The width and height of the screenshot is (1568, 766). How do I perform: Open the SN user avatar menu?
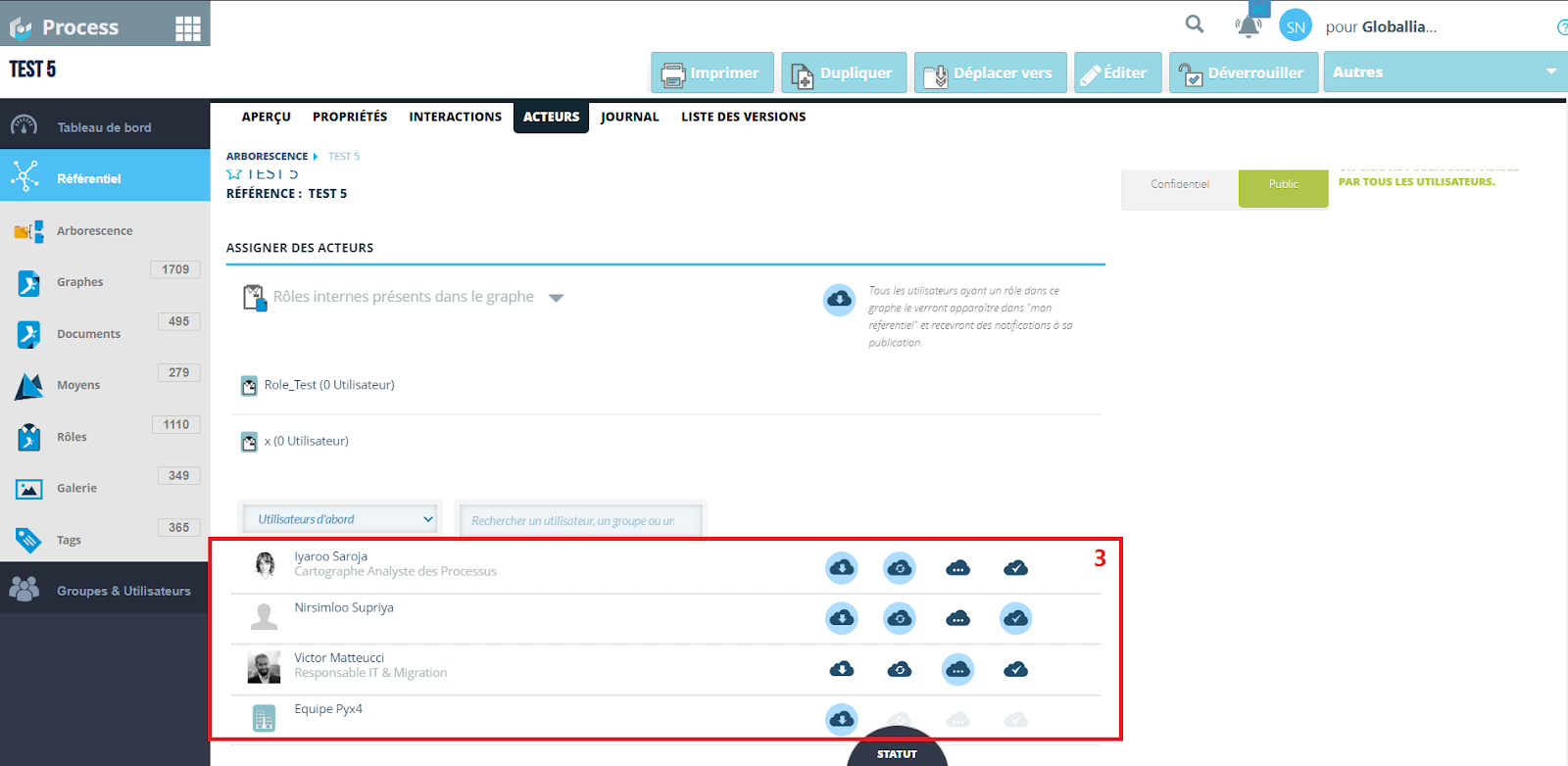pos(1296,26)
